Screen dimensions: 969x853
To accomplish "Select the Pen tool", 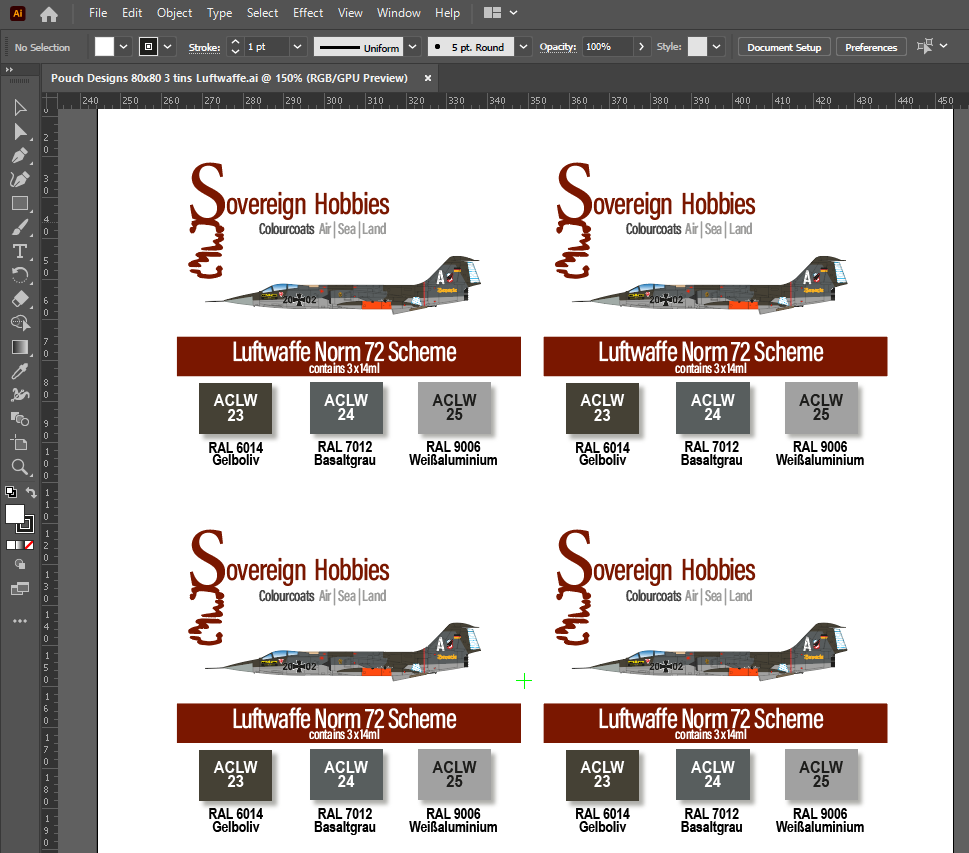I will (20, 155).
